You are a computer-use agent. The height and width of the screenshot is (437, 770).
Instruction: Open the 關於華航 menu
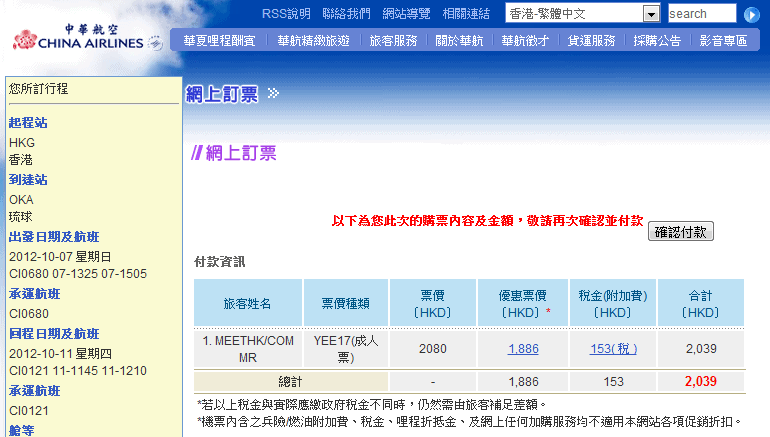point(459,41)
